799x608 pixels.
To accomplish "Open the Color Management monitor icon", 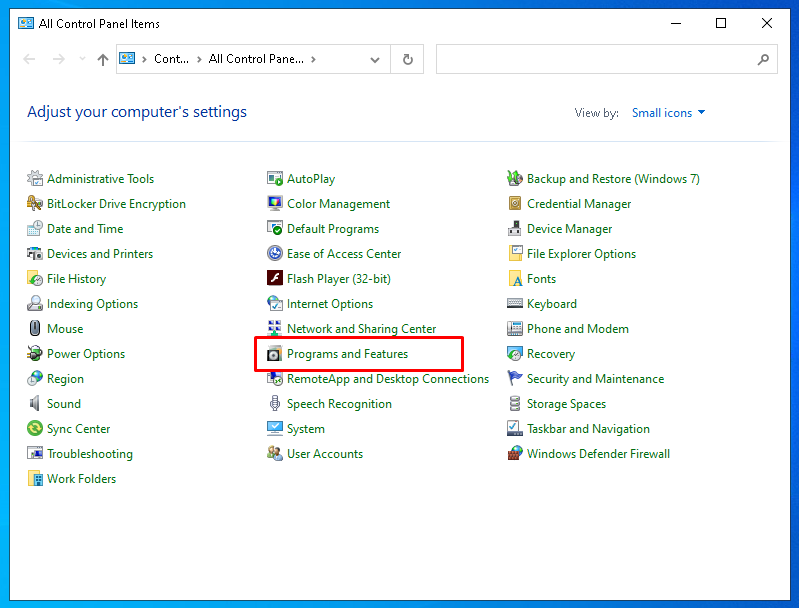I will (275, 203).
